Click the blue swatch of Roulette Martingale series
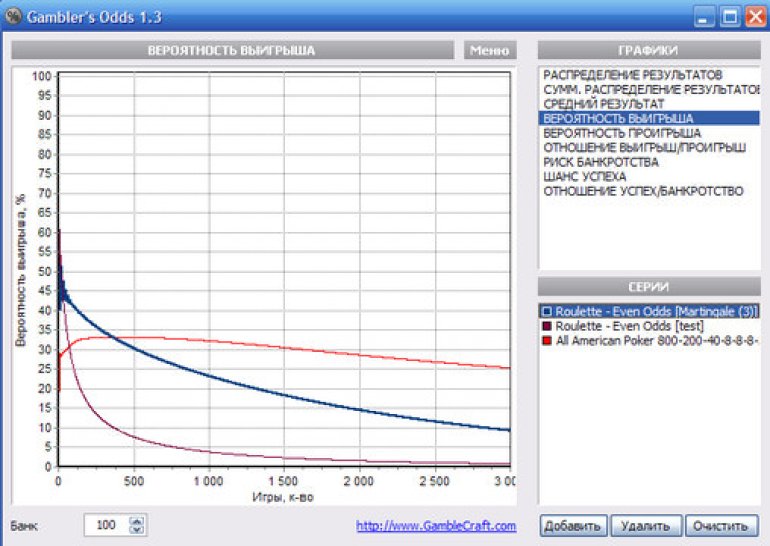 [x=547, y=312]
